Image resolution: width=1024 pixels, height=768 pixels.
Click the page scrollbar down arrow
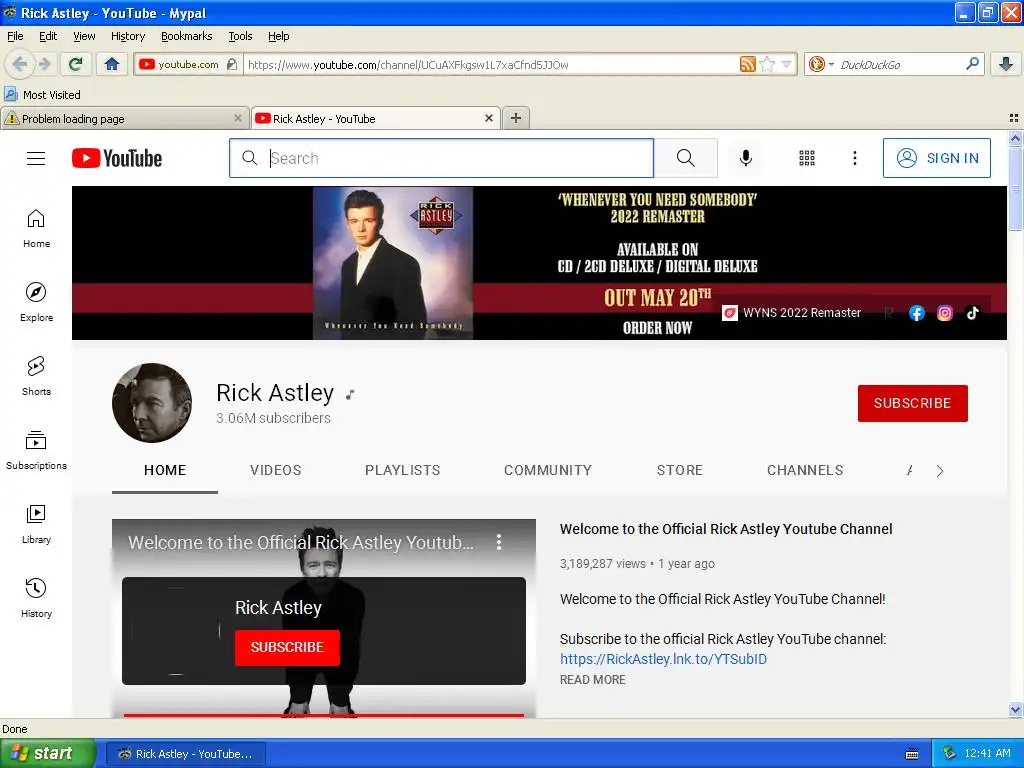coord(1015,709)
